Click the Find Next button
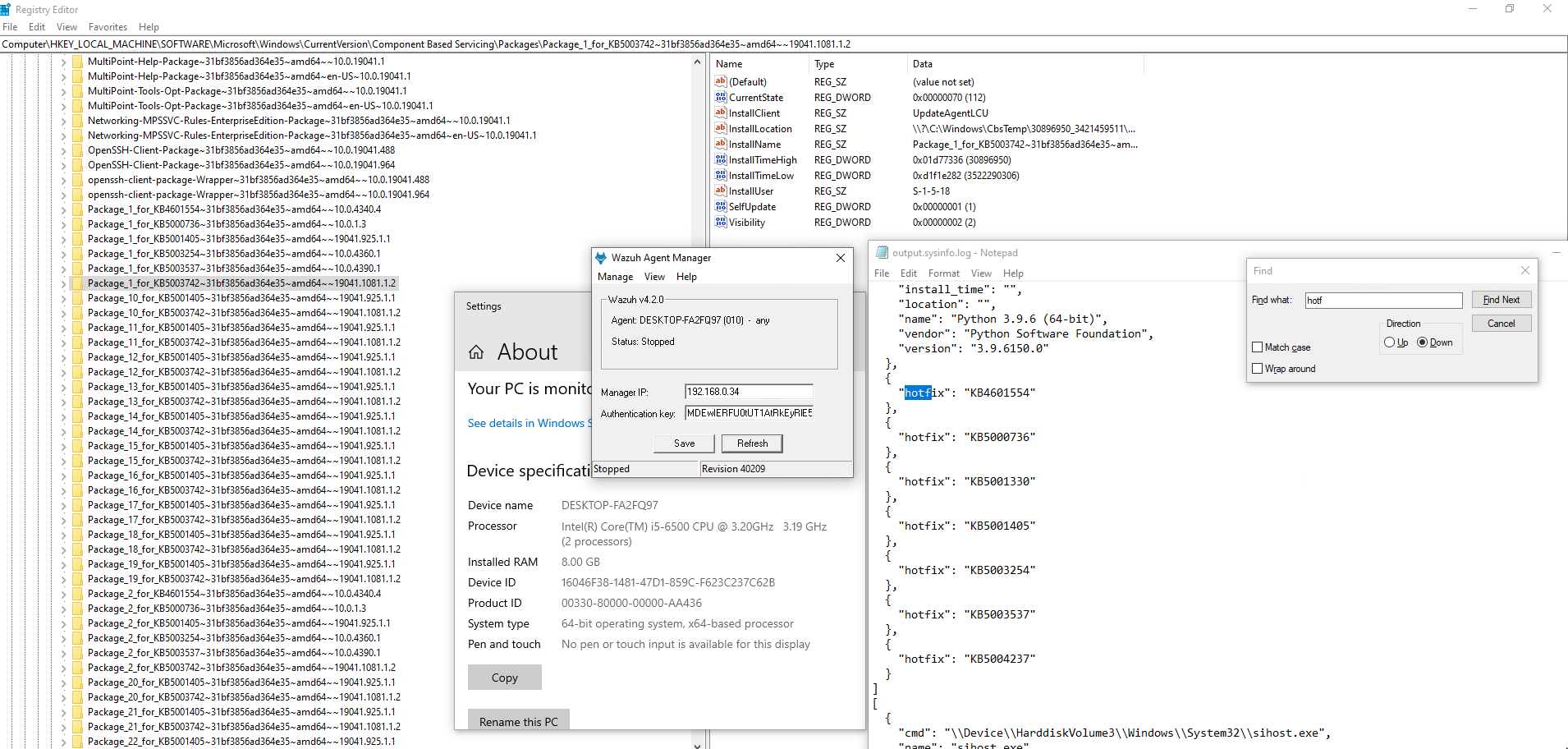The image size is (1568, 749). pyautogui.click(x=1501, y=299)
